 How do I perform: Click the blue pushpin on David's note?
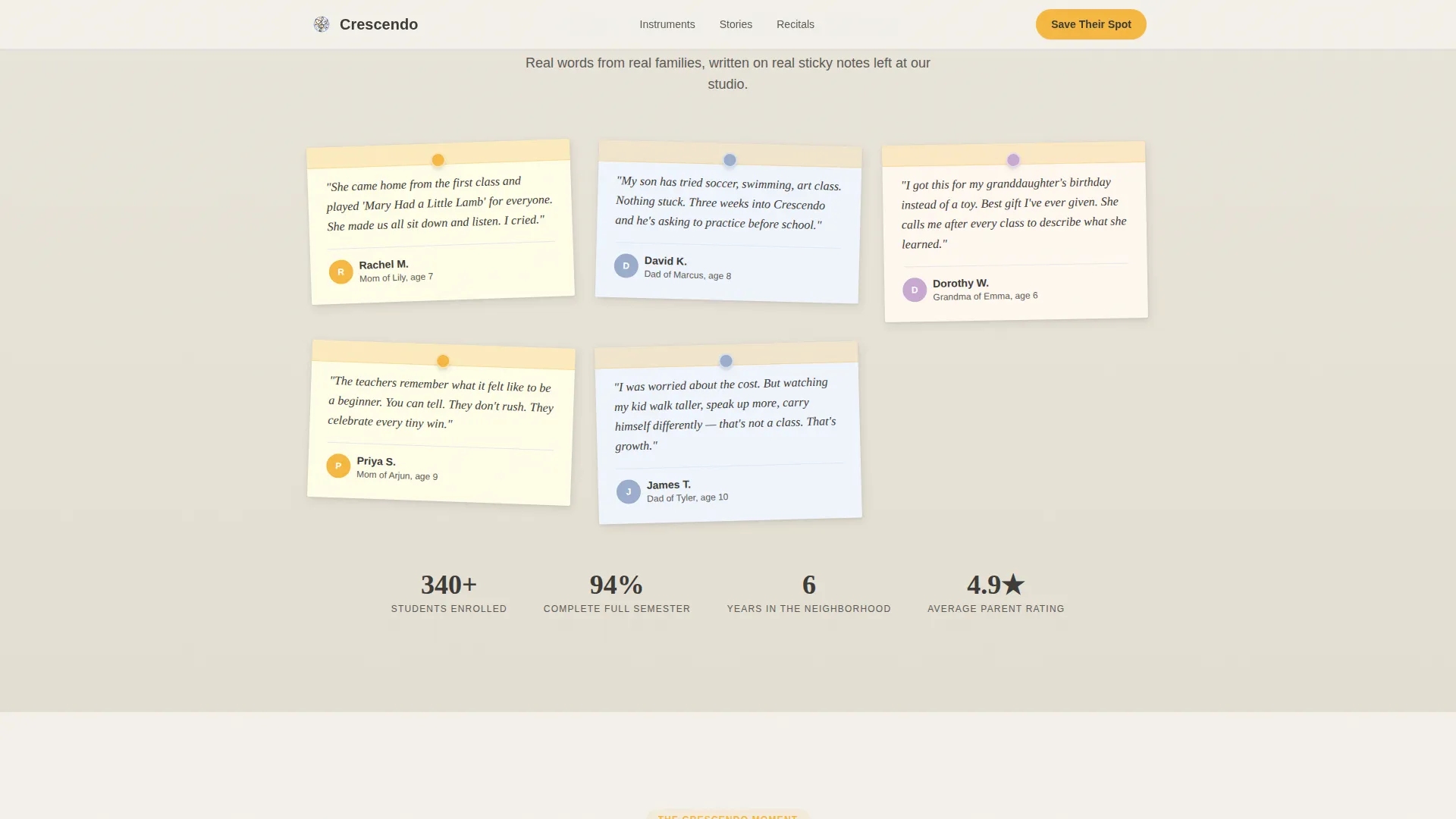[730, 160]
